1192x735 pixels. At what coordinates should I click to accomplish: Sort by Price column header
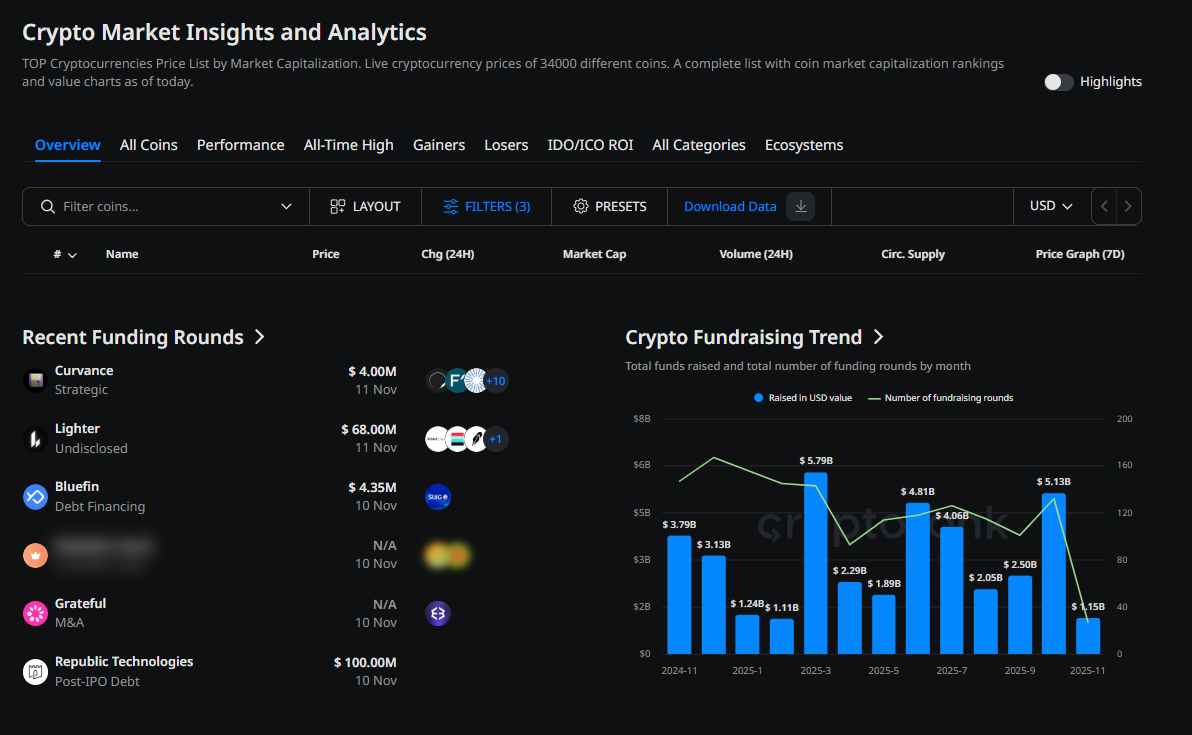pyautogui.click(x=325, y=254)
